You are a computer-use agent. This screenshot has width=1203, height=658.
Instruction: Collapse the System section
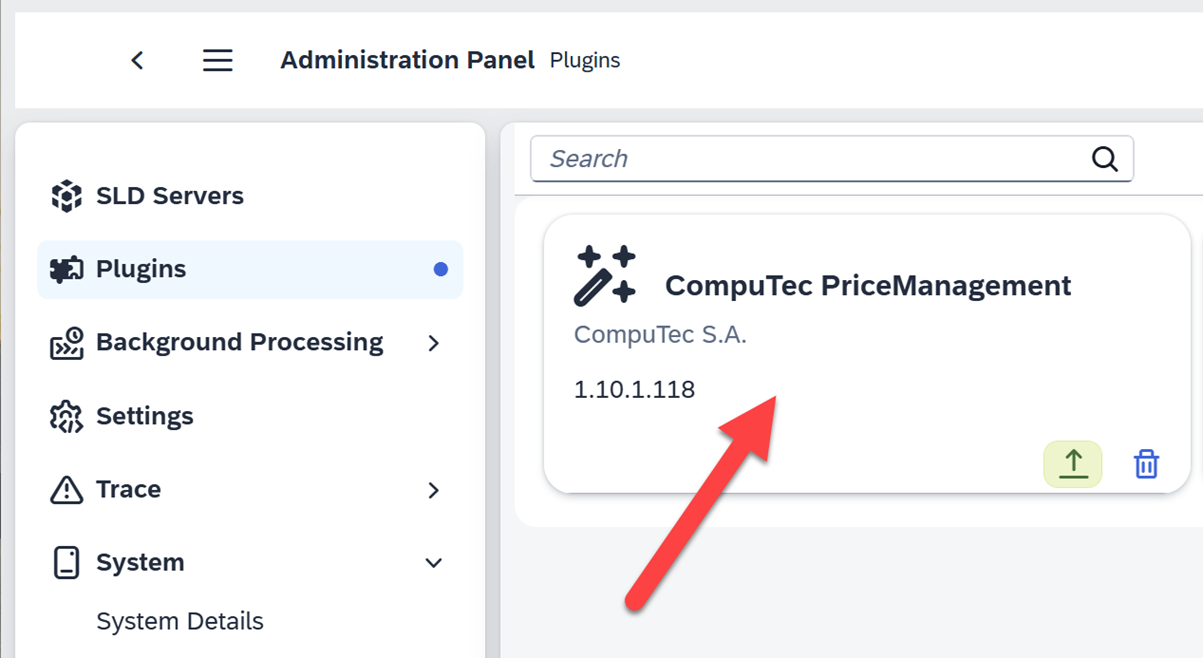click(434, 562)
